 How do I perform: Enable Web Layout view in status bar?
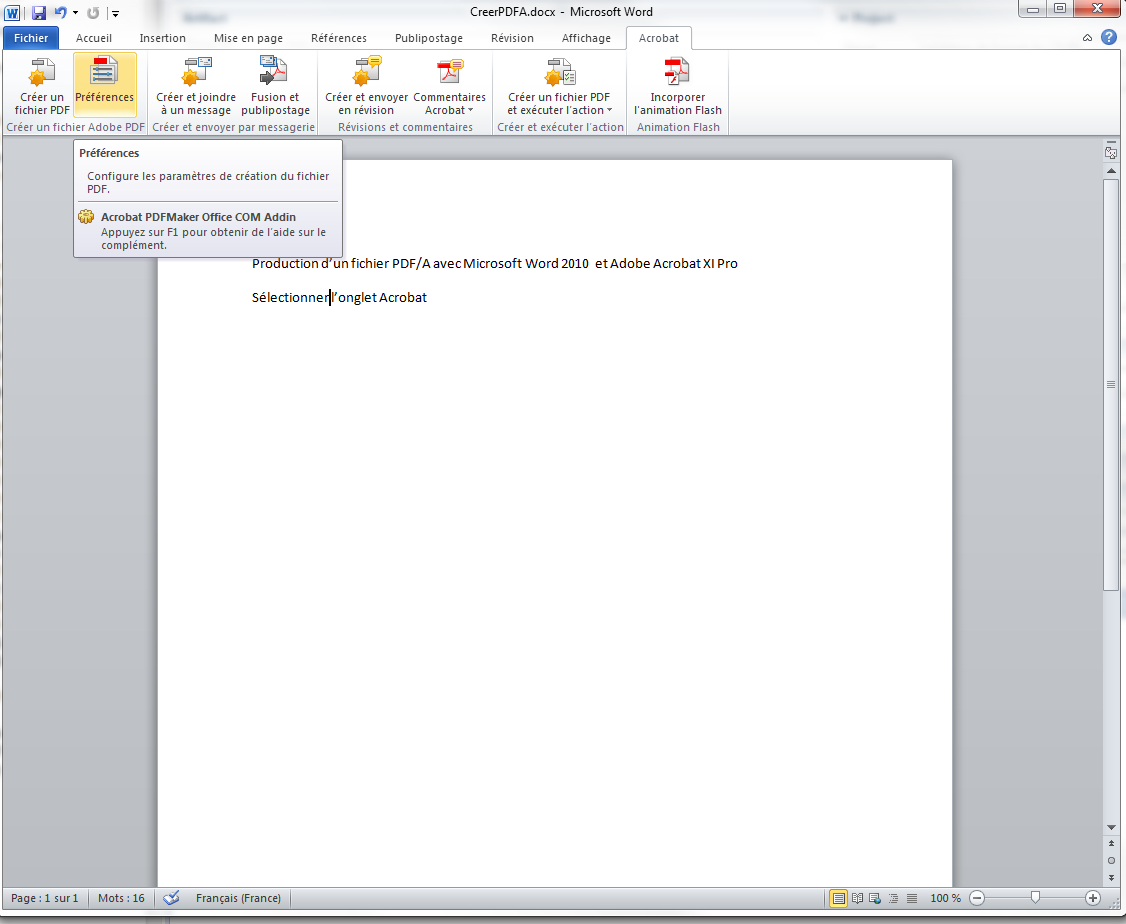(874, 898)
